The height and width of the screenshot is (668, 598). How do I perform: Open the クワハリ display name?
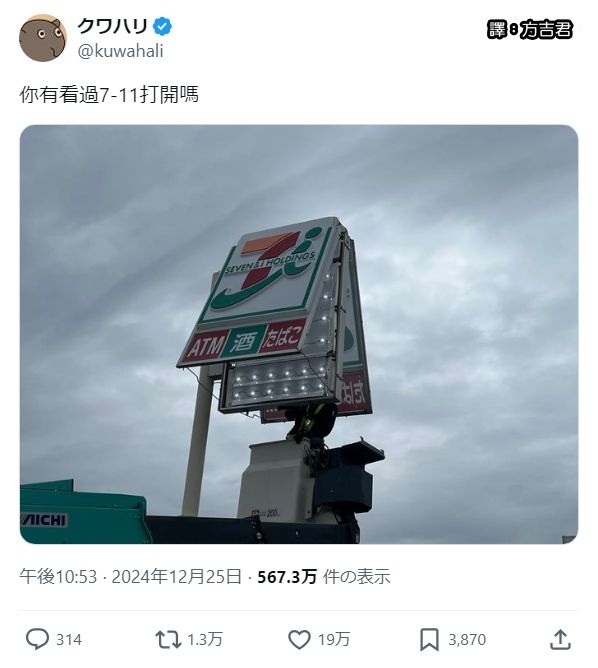point(112,26)
